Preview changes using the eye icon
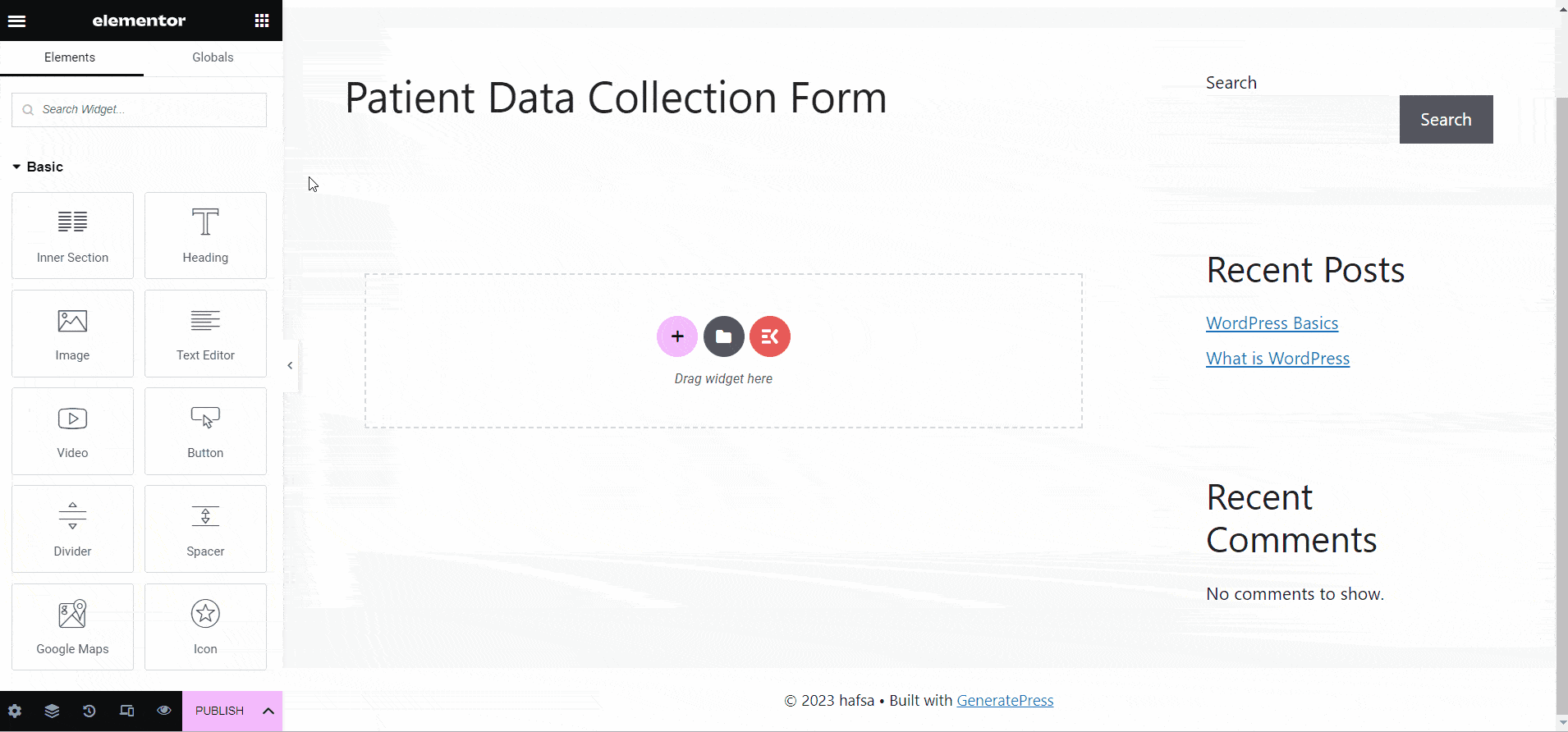1568x732 pixels. pos(163,711)
